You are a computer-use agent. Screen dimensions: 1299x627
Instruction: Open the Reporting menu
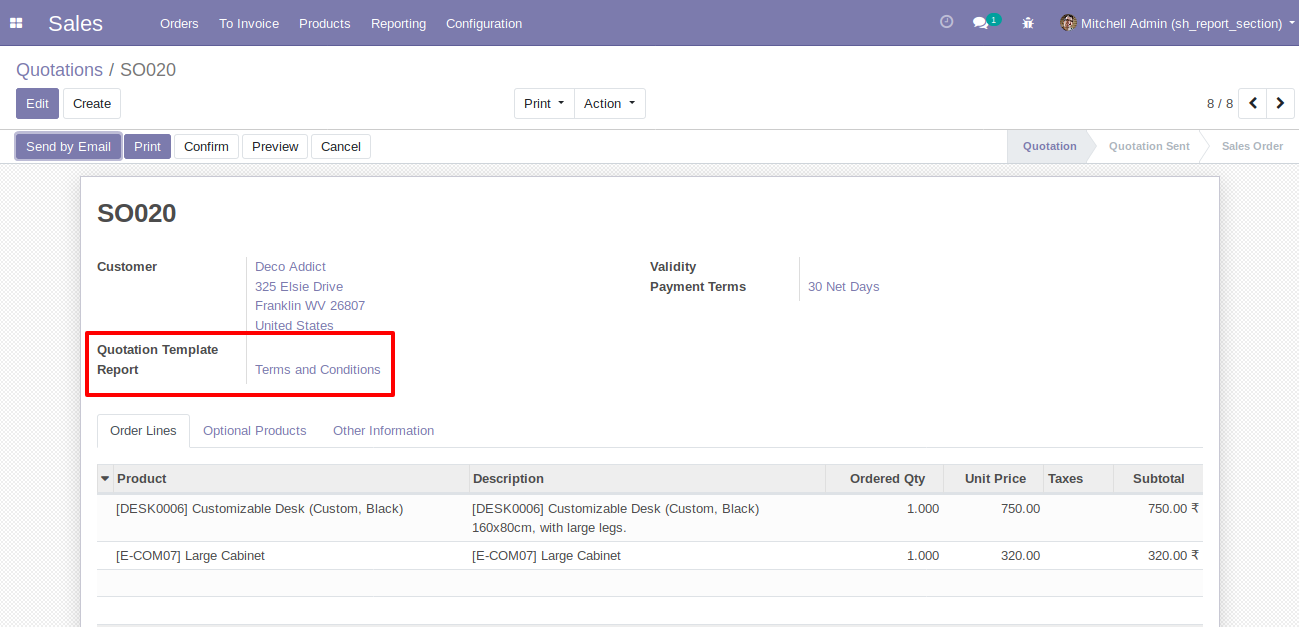coord(398,23)
